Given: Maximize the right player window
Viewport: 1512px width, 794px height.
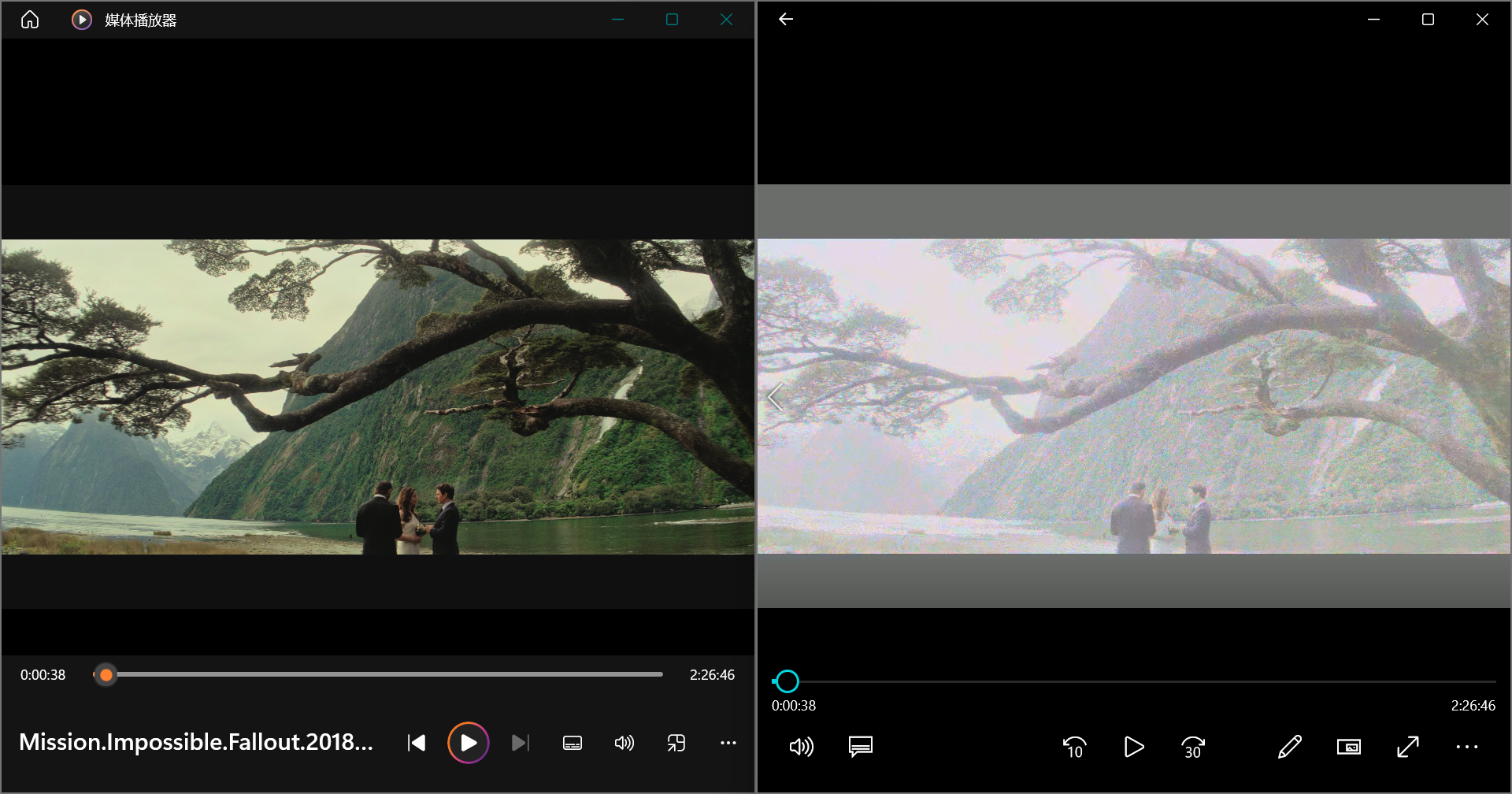Looking at the screenshot, I should [x=1428, y=19].
